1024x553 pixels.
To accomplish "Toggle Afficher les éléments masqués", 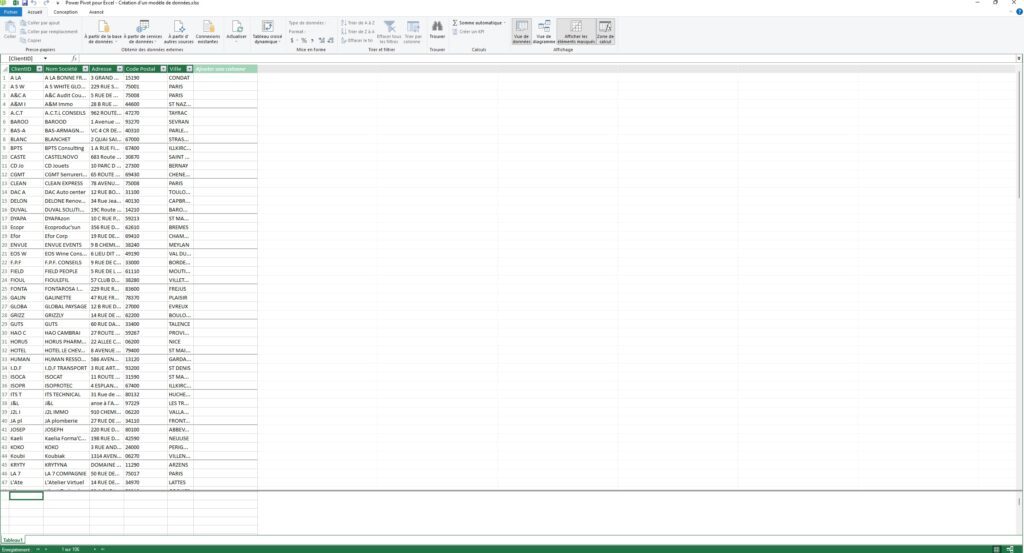I will click(x=576, y=31).
